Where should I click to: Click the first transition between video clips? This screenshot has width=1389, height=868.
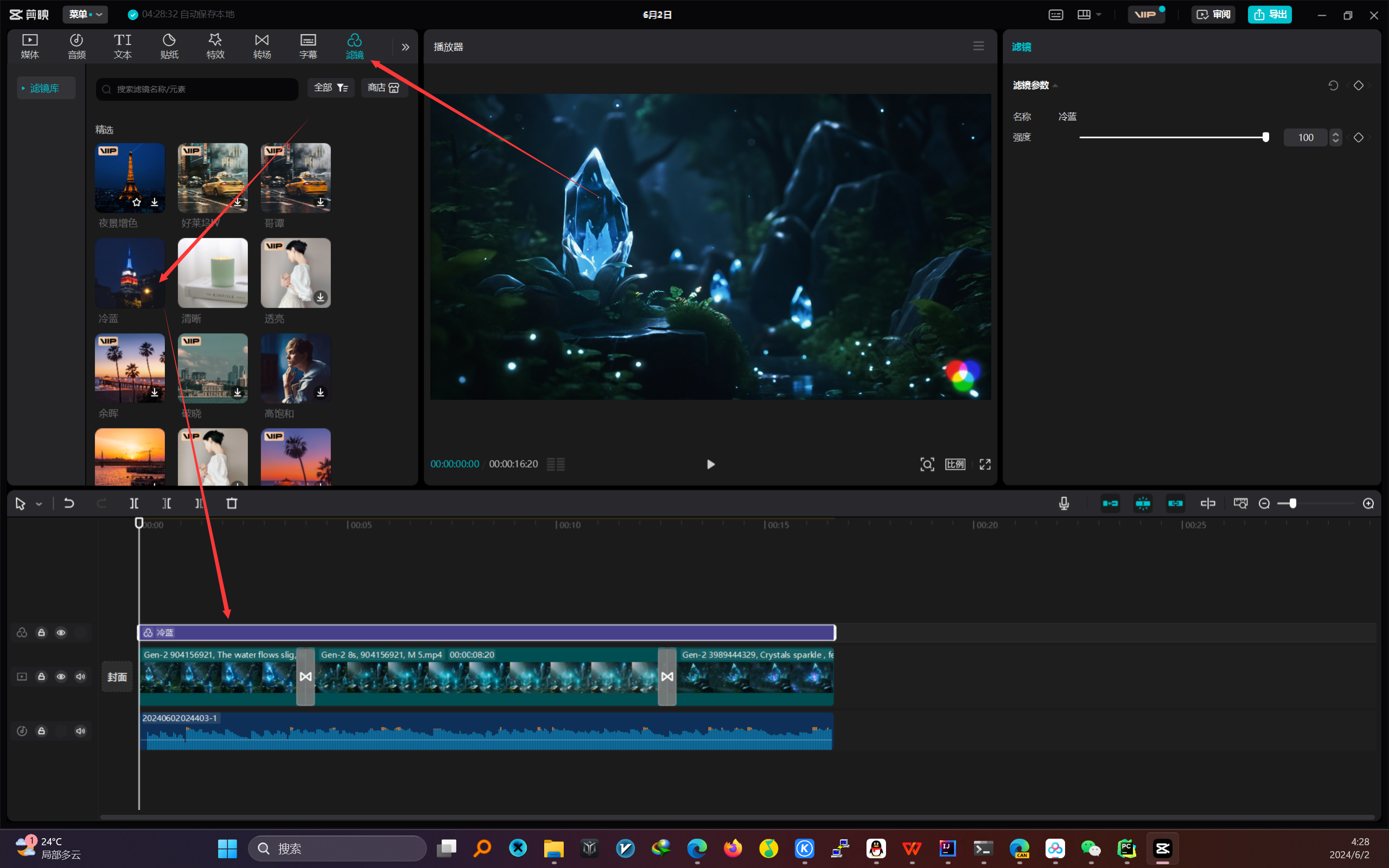click(305, 677)
